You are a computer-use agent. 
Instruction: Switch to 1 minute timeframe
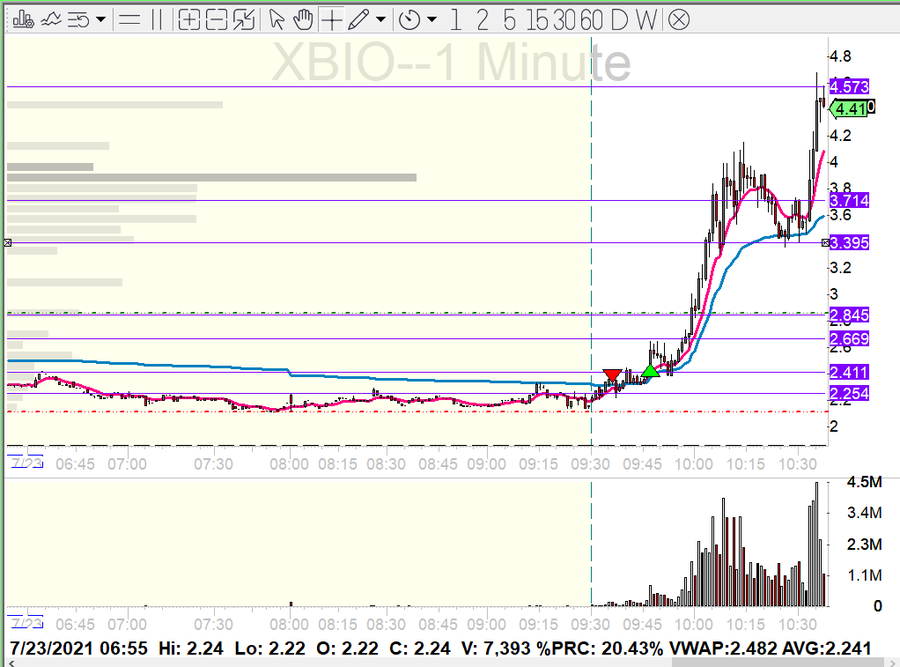[x=455, y=20]
